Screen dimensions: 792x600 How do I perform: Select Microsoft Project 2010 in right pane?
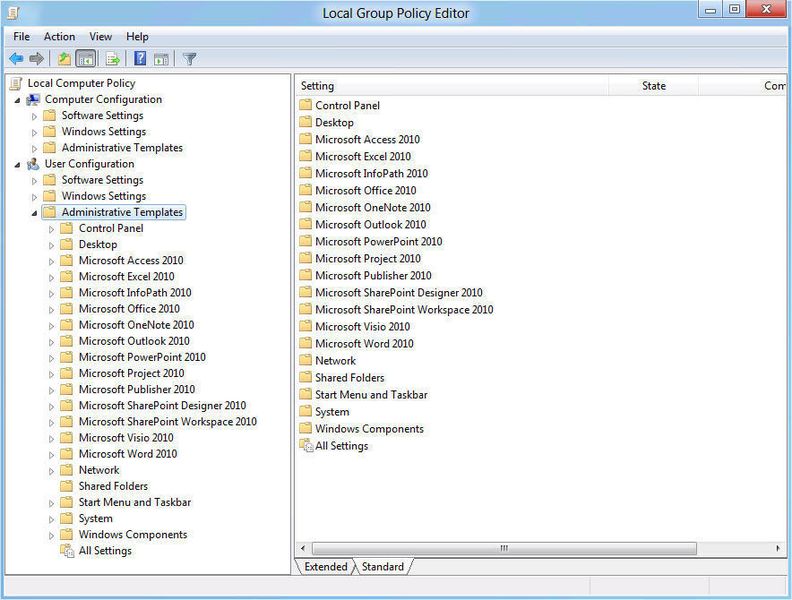pos(368,259)
